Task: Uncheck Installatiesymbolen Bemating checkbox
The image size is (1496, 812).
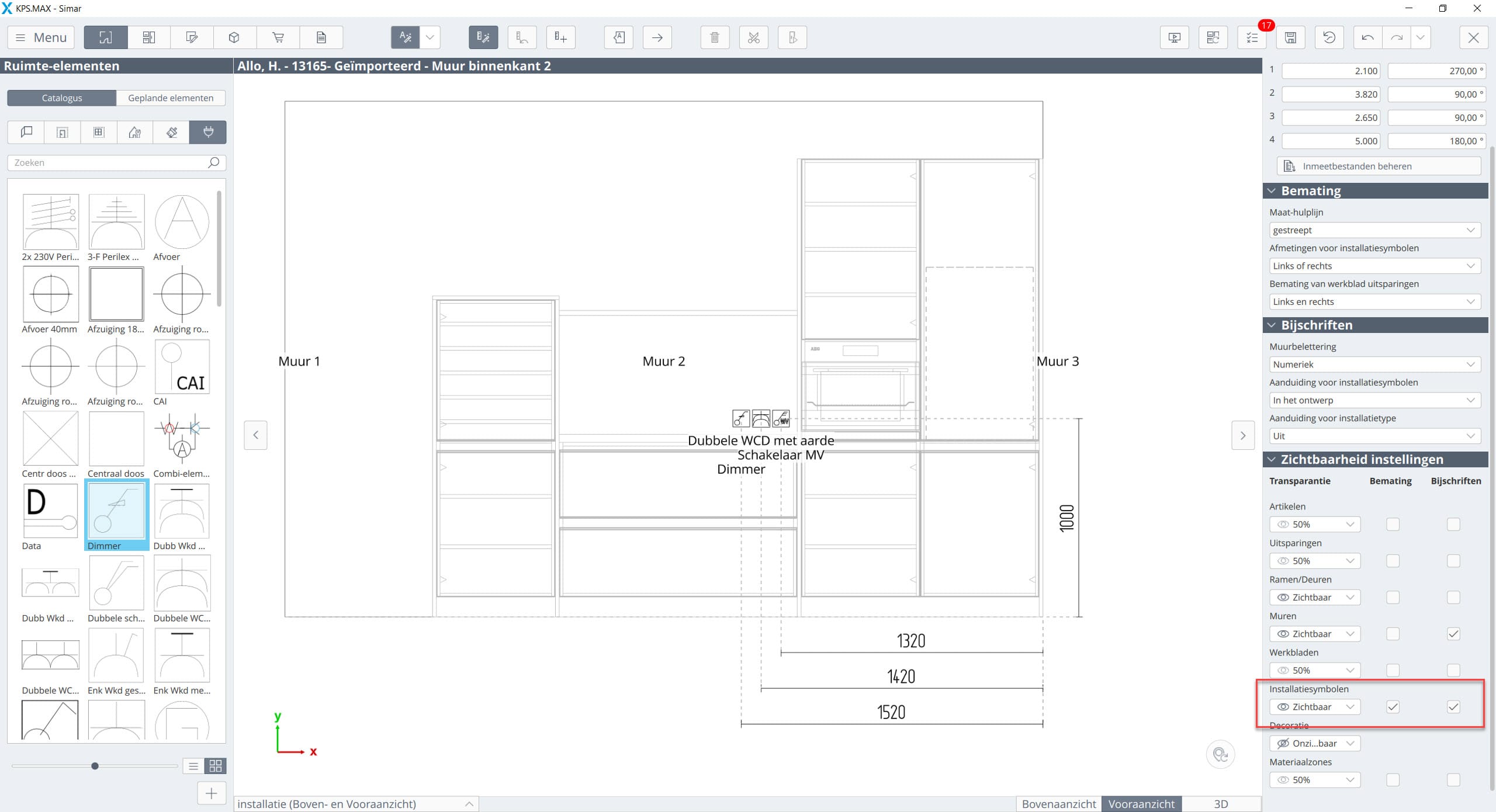Action: pyautogui.click(x=1393, y=707)
